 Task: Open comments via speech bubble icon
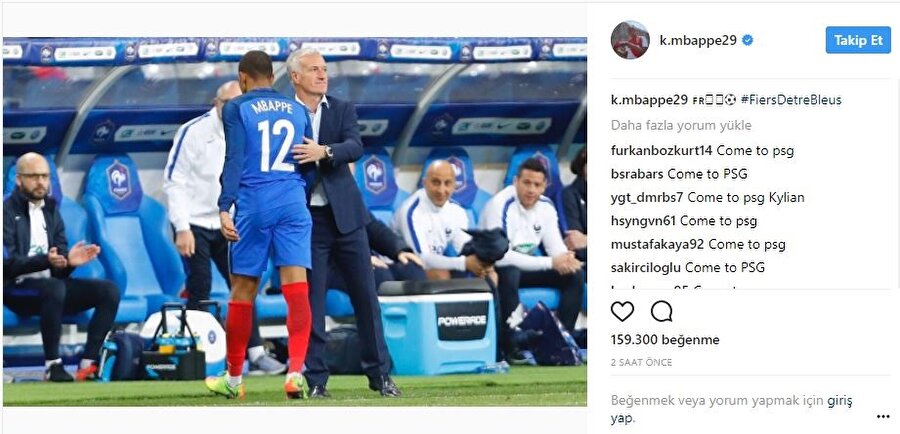661,311
